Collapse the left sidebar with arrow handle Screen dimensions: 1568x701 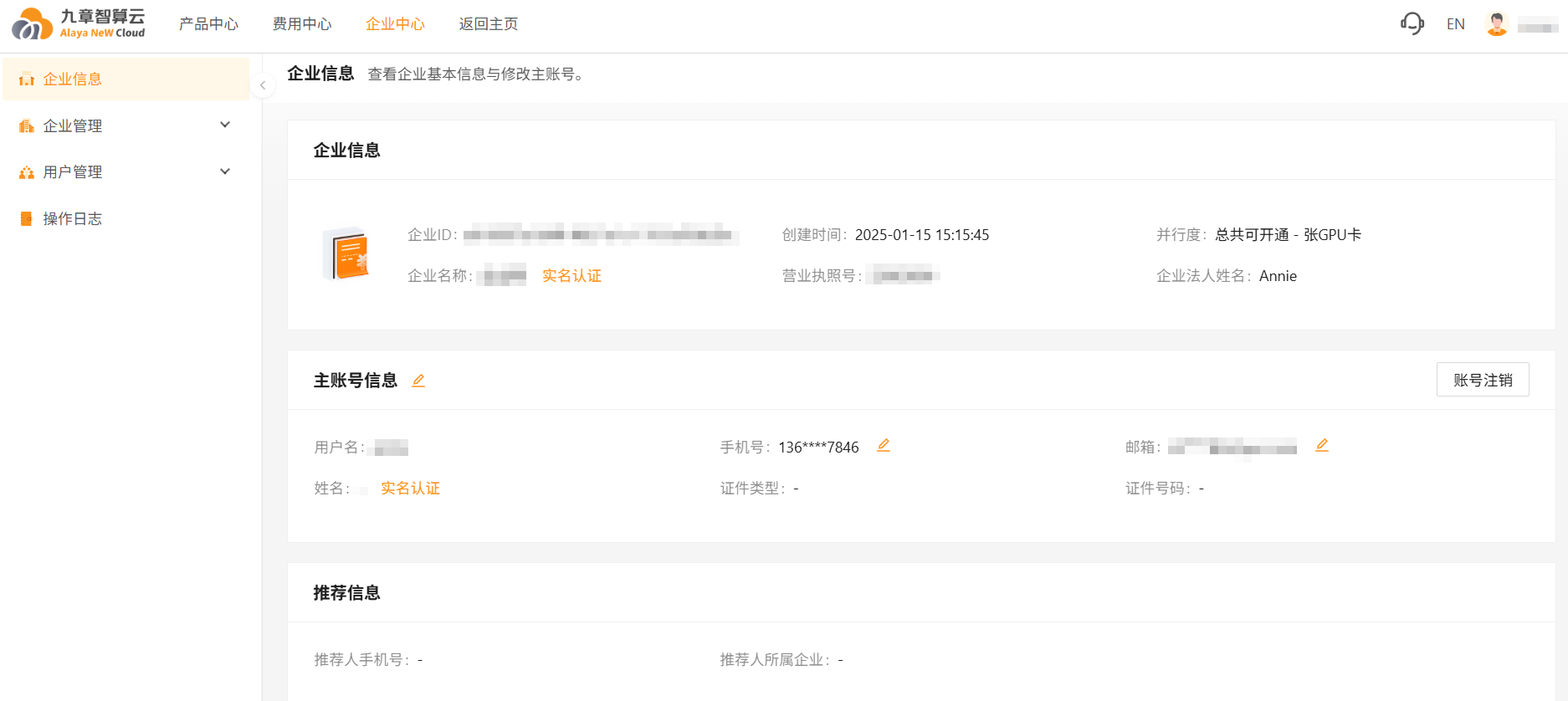click(263, 85)
